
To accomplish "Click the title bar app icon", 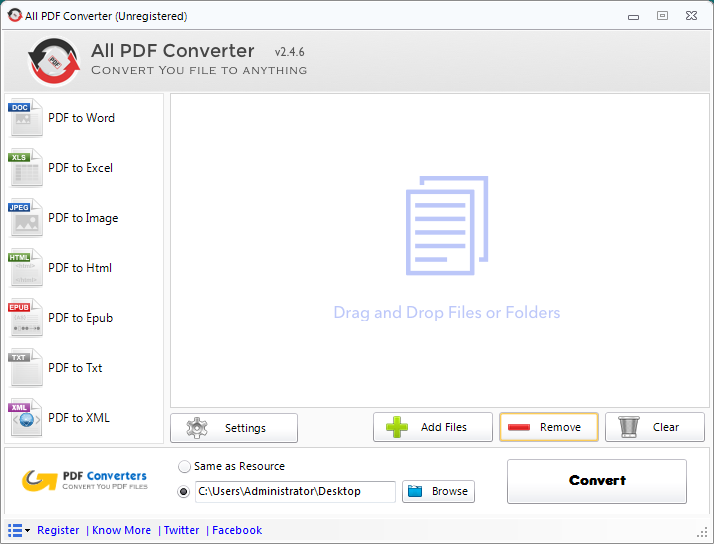I will [x=15, y=15].
